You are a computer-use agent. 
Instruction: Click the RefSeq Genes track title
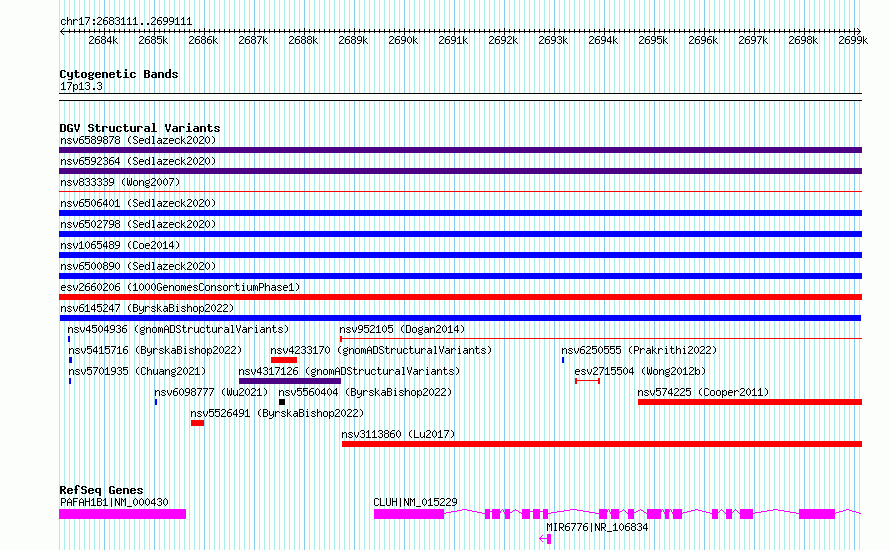tap(101, 490)
